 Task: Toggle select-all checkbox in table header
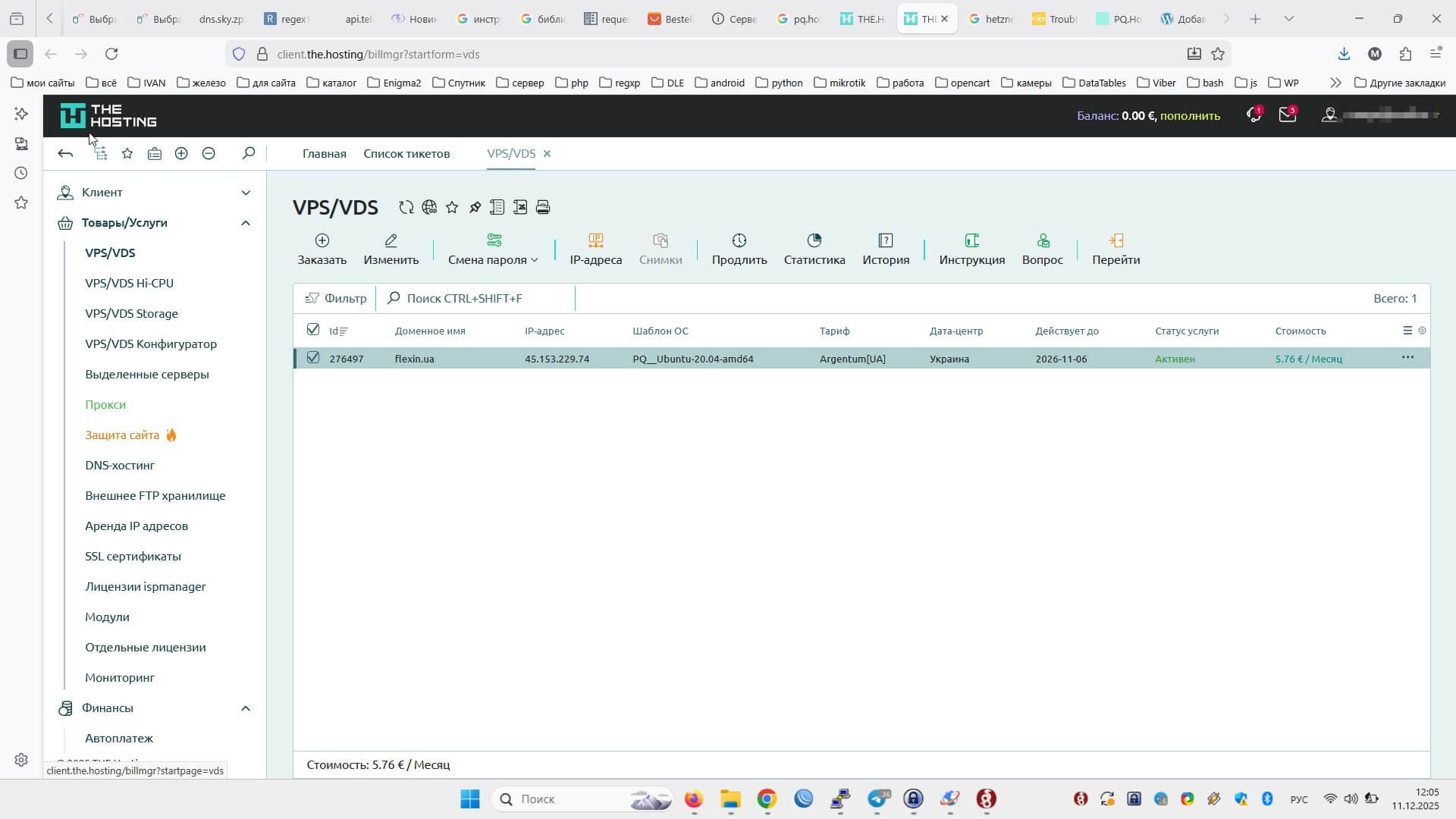pos(313,330)
